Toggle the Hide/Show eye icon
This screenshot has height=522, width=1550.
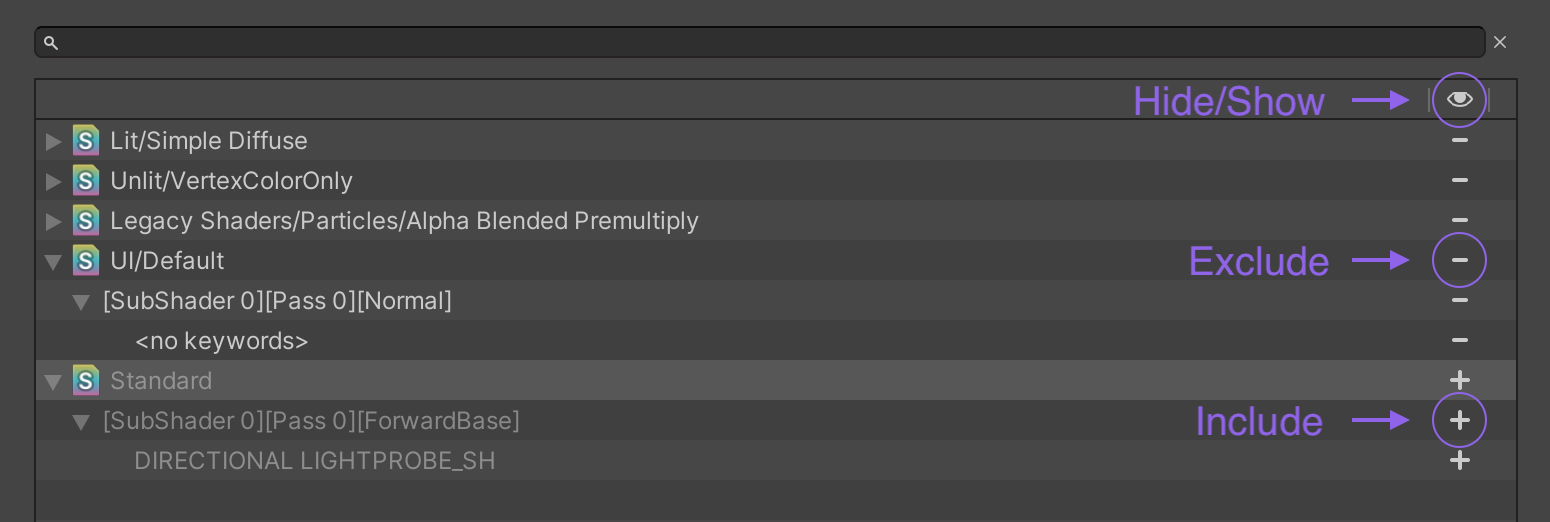click(x=1459, y=99)
